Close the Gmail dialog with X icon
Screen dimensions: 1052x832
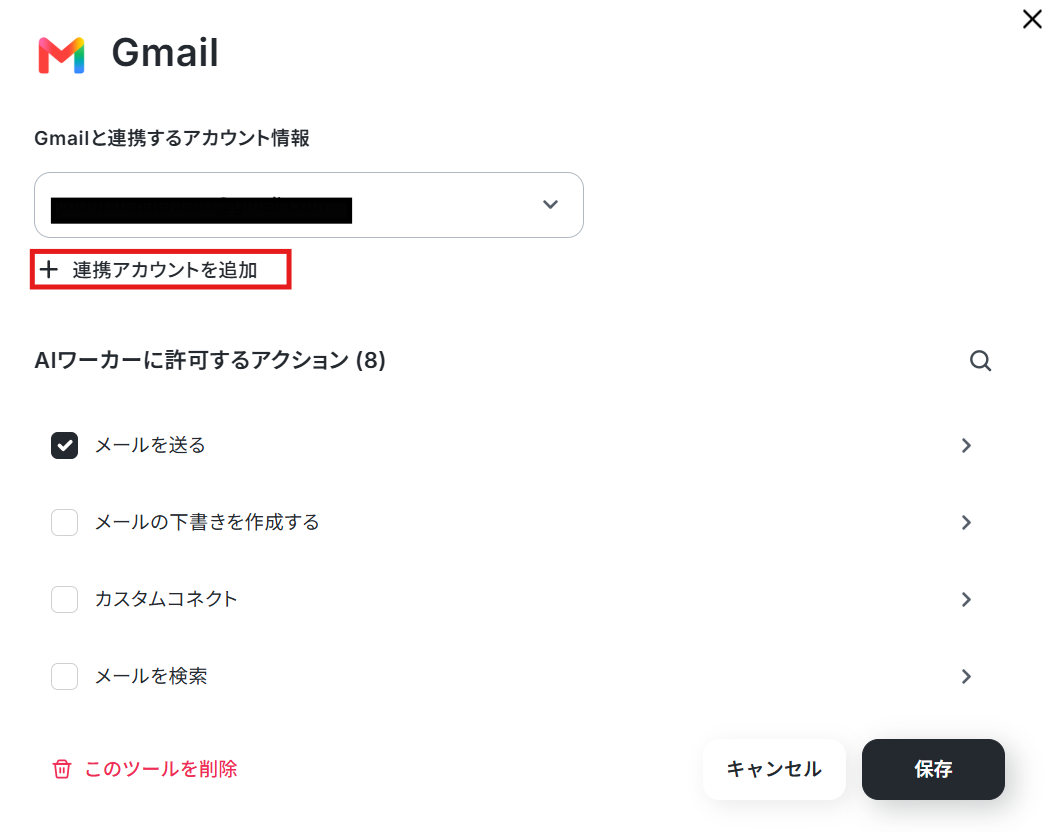[1032, 19]
